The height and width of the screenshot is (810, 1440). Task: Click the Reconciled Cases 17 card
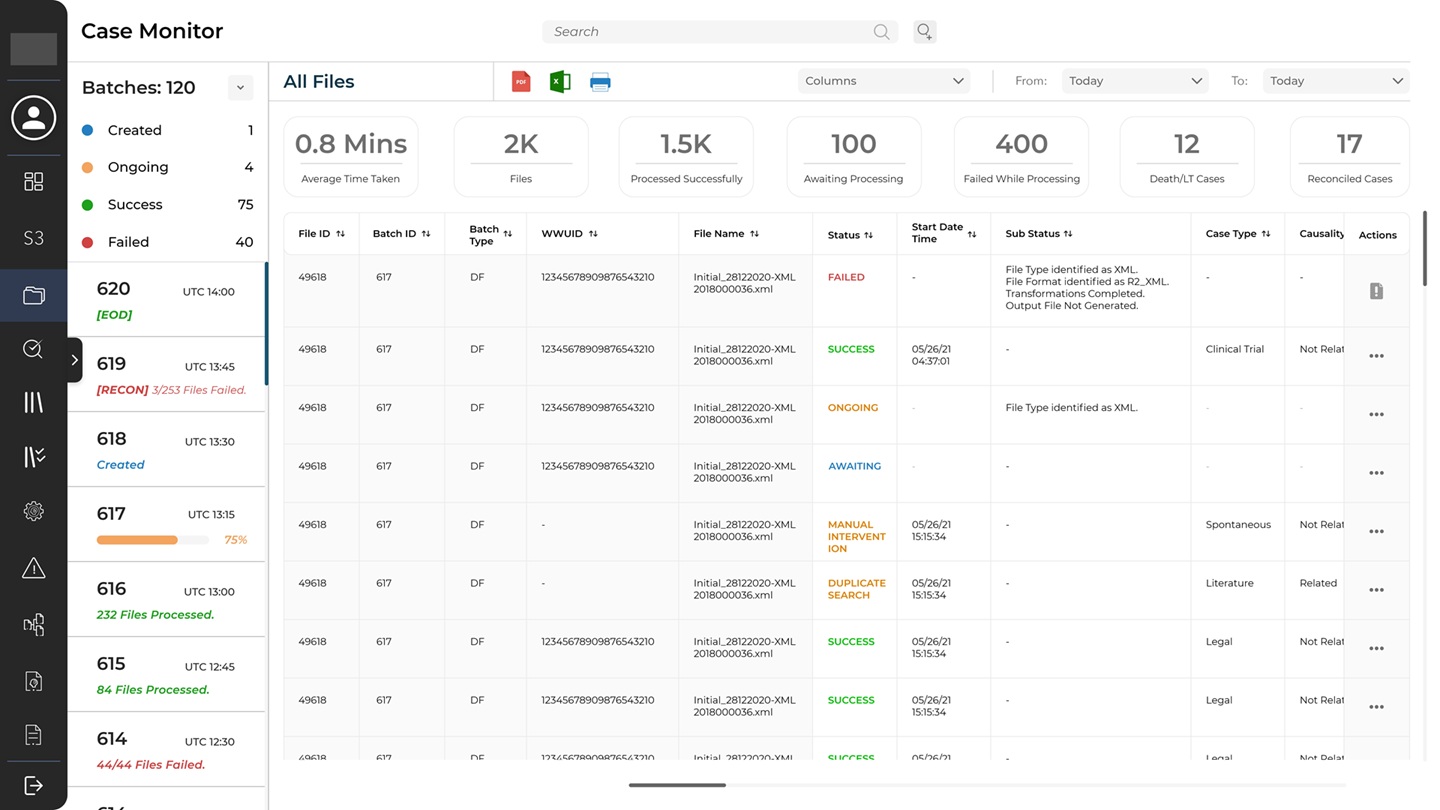pos(1349,156)
